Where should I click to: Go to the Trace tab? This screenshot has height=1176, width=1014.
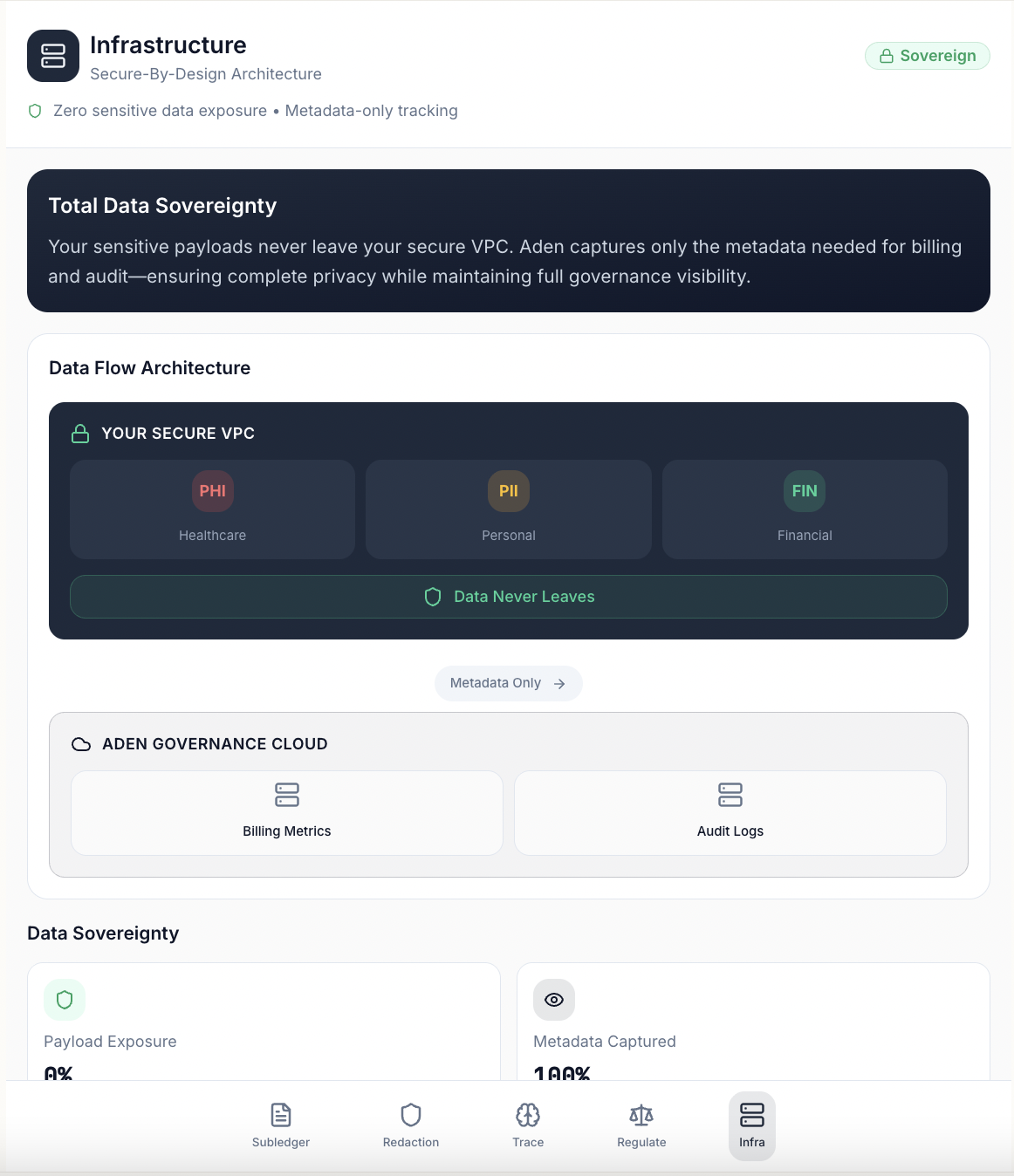[528, 1125]
